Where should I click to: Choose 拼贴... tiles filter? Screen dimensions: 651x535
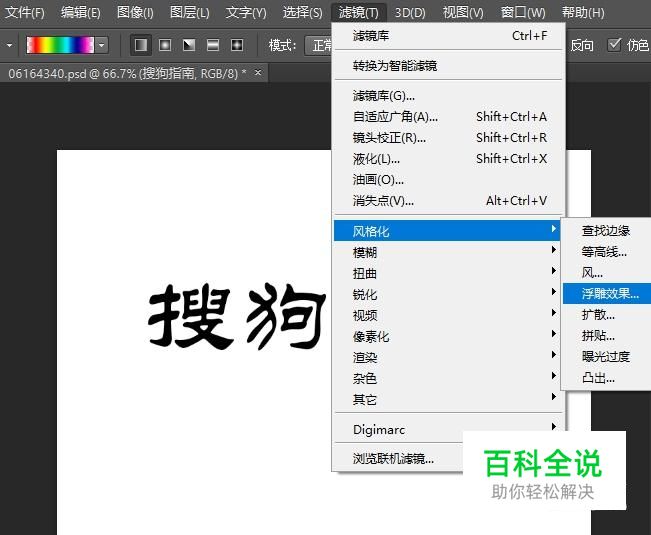[x=607, y=335]
